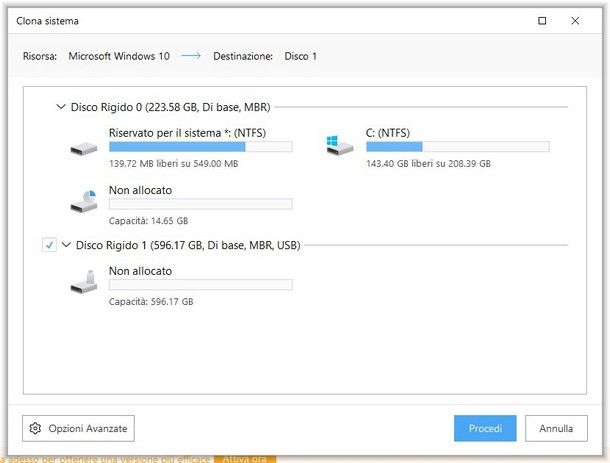
Task: Click the 'Microsoft Windows 10' source text
Action: [119, 56]
